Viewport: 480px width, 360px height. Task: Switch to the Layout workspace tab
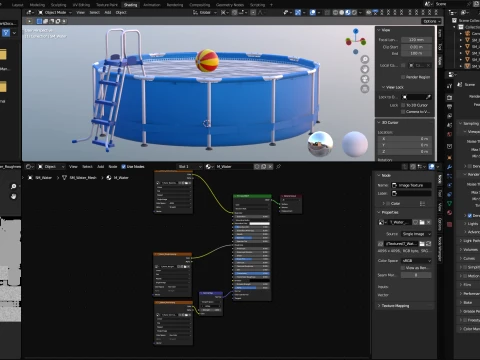[18, 5]
